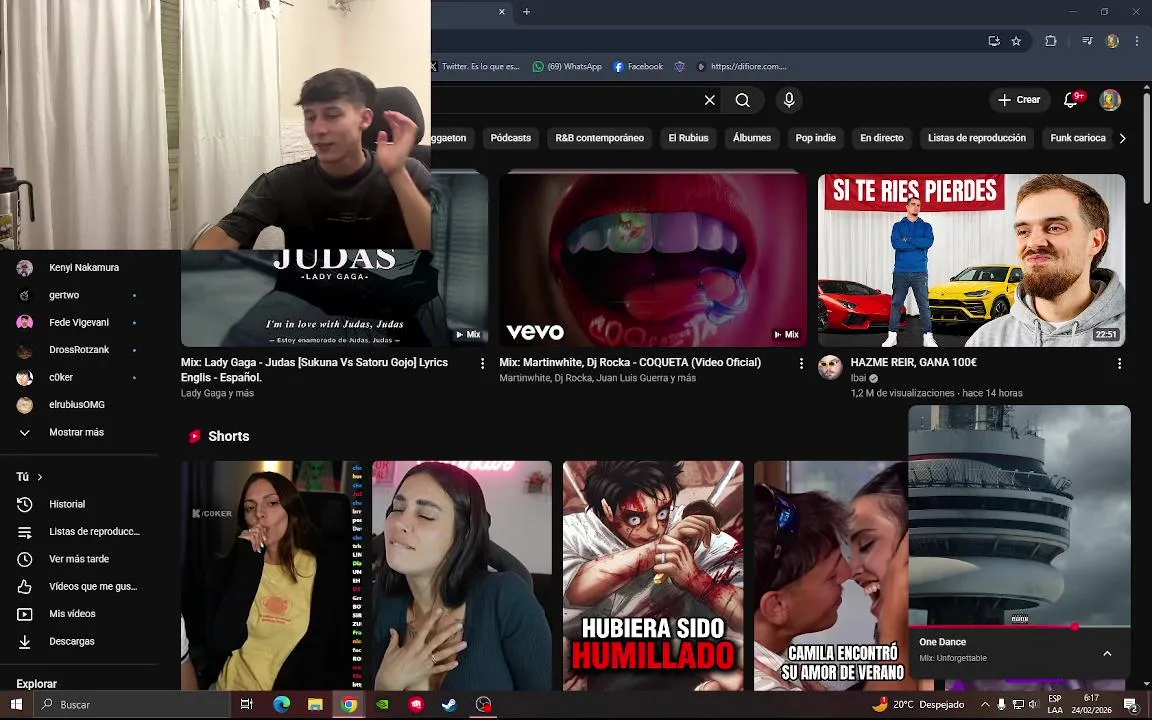Open the Fede Vigevani subscription
The width and height of the screenshot is (1152, 720).
79,323
